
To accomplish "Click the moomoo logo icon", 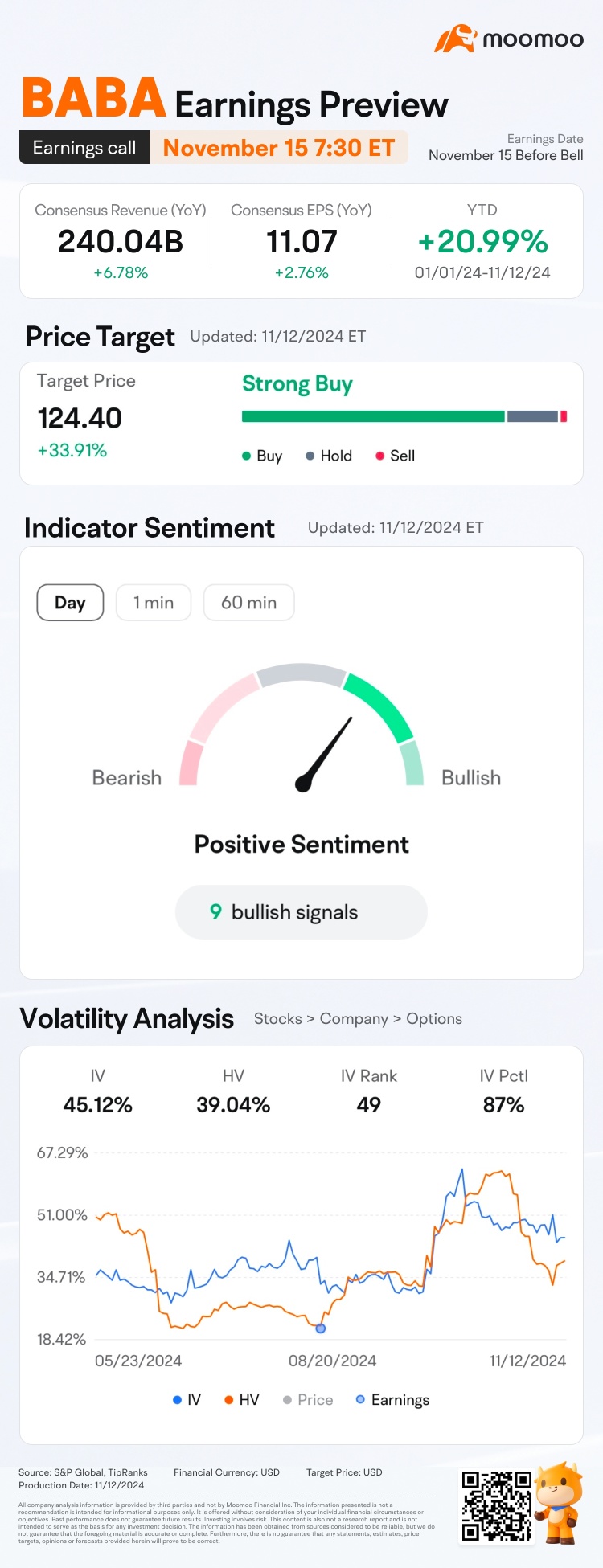I will [455, 39].
